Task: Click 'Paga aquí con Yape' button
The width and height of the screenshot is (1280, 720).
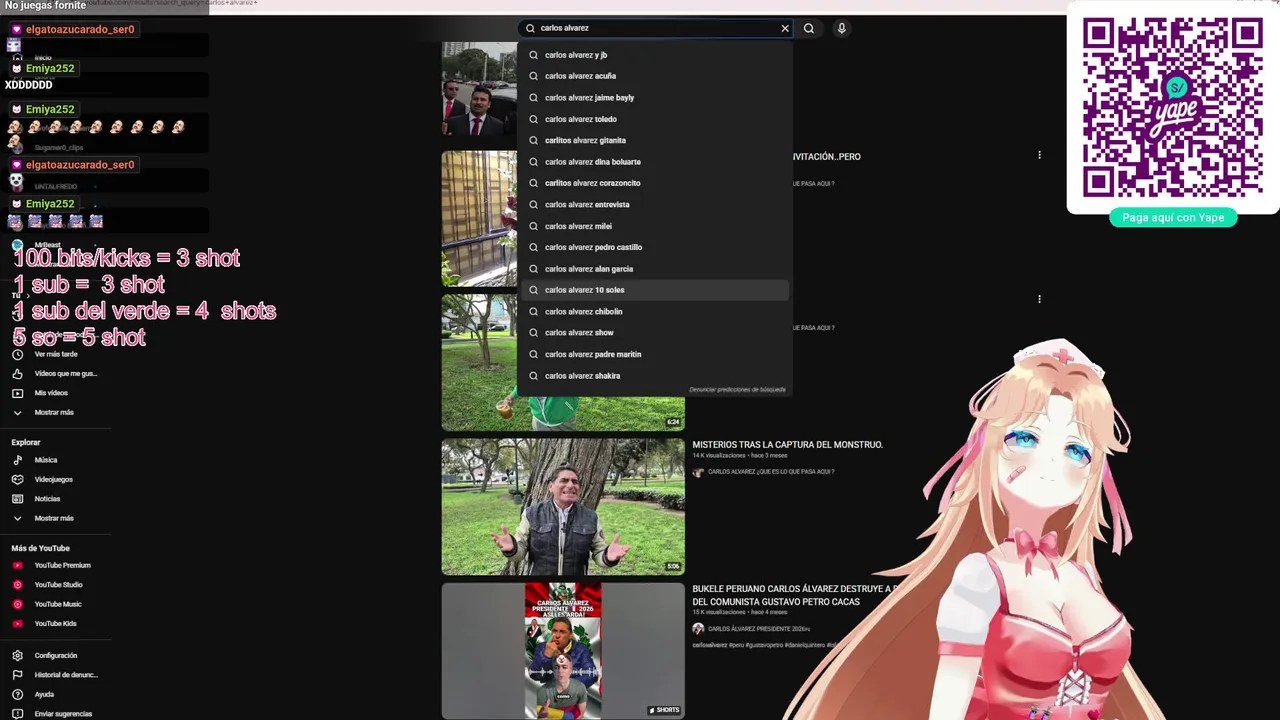Action: (1173, 218)
